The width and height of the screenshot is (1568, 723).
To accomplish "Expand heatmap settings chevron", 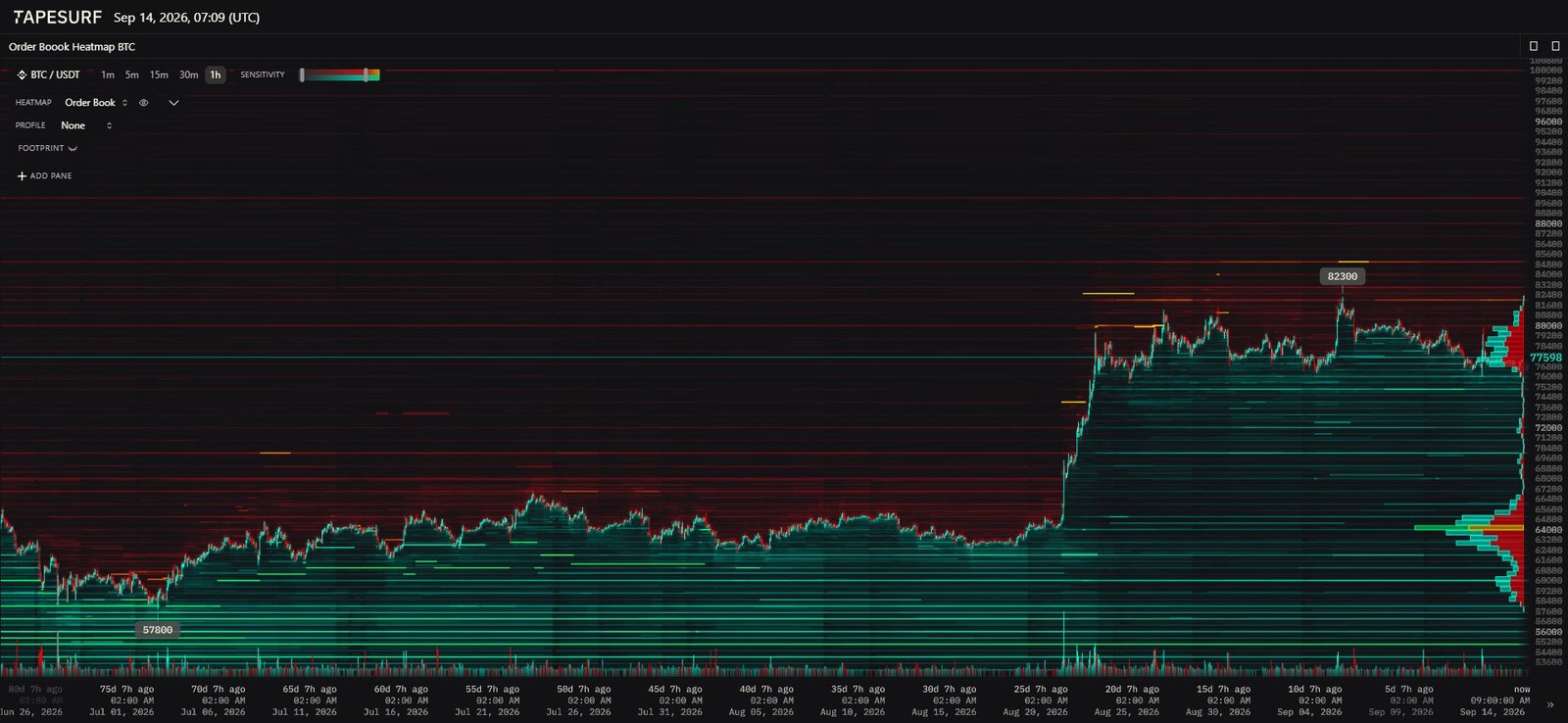I will point(173,103).
